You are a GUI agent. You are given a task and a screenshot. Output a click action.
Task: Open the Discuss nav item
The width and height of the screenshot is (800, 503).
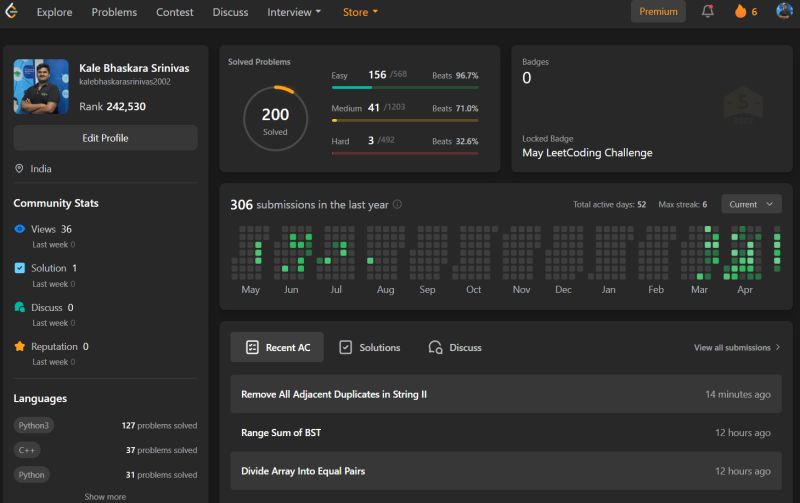(230, 12)
